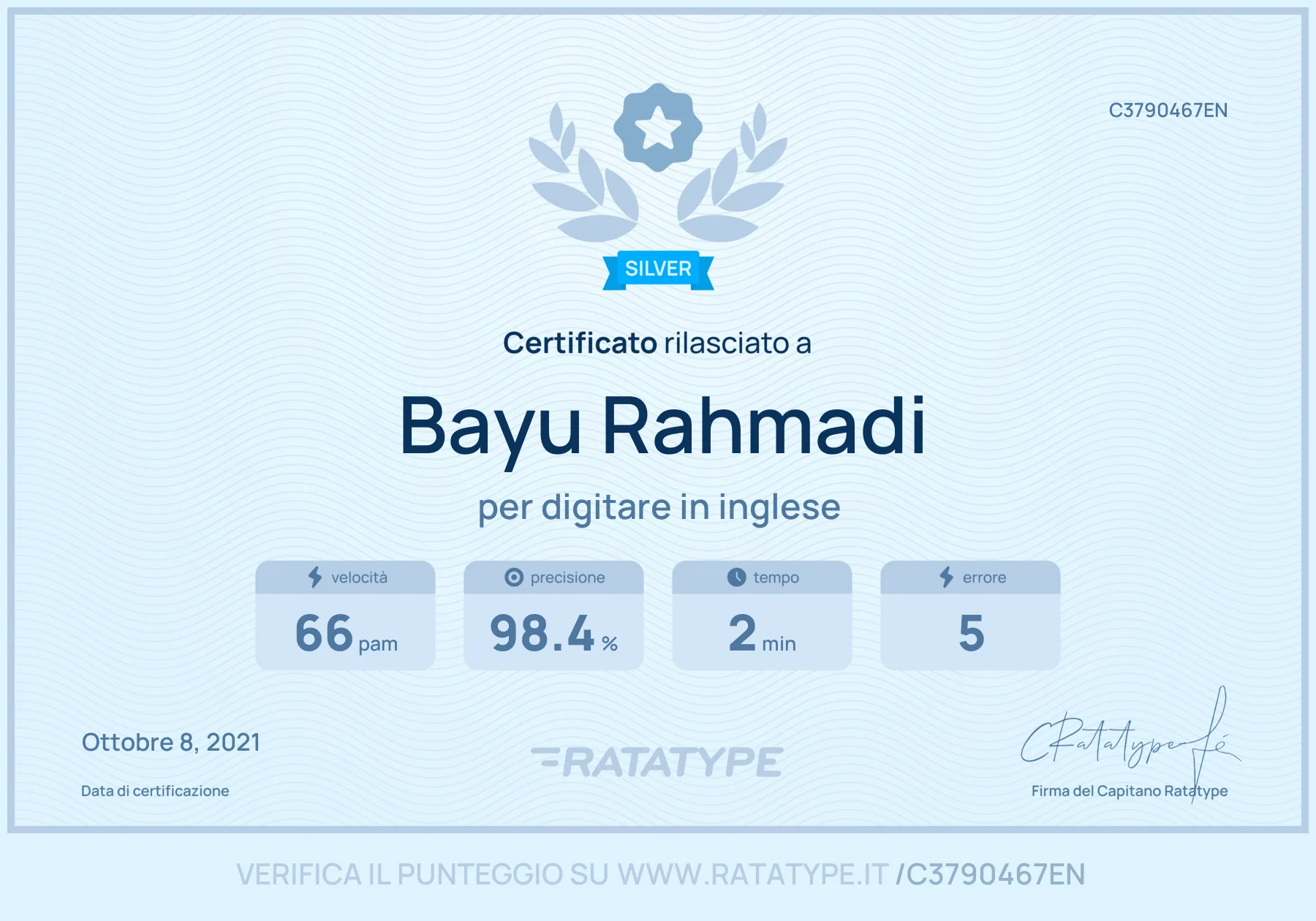
Task: Click the speed value '66 pam'
Action: pos(346,633)
